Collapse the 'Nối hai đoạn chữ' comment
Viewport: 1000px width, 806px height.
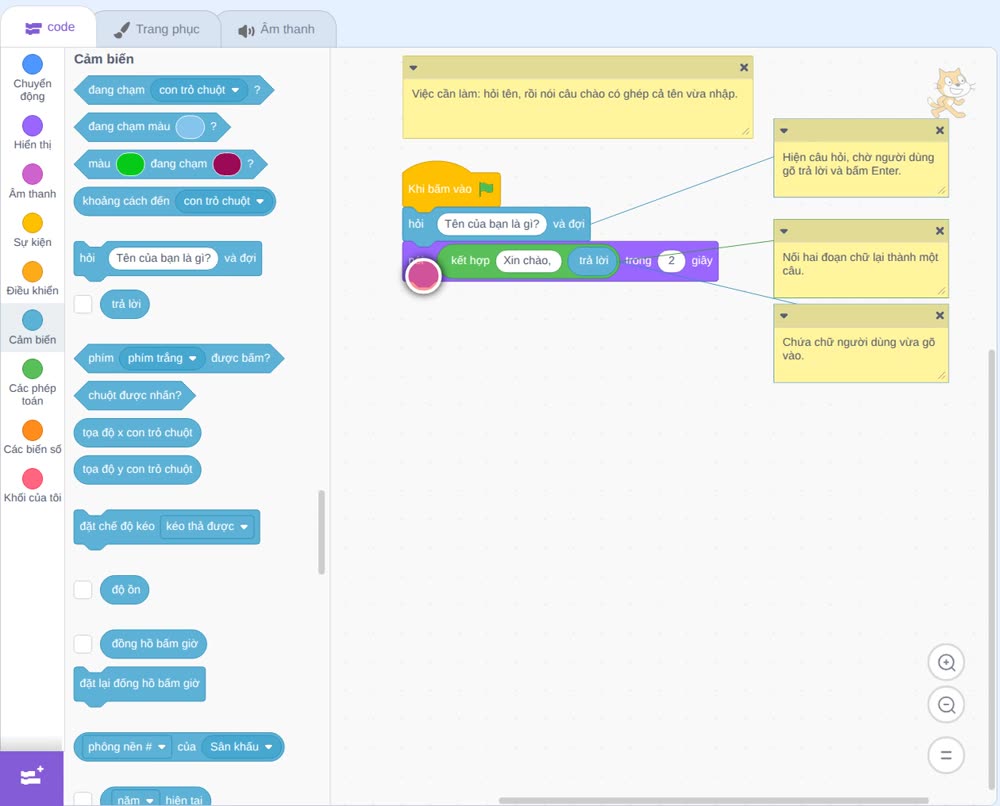pos(784,231)
